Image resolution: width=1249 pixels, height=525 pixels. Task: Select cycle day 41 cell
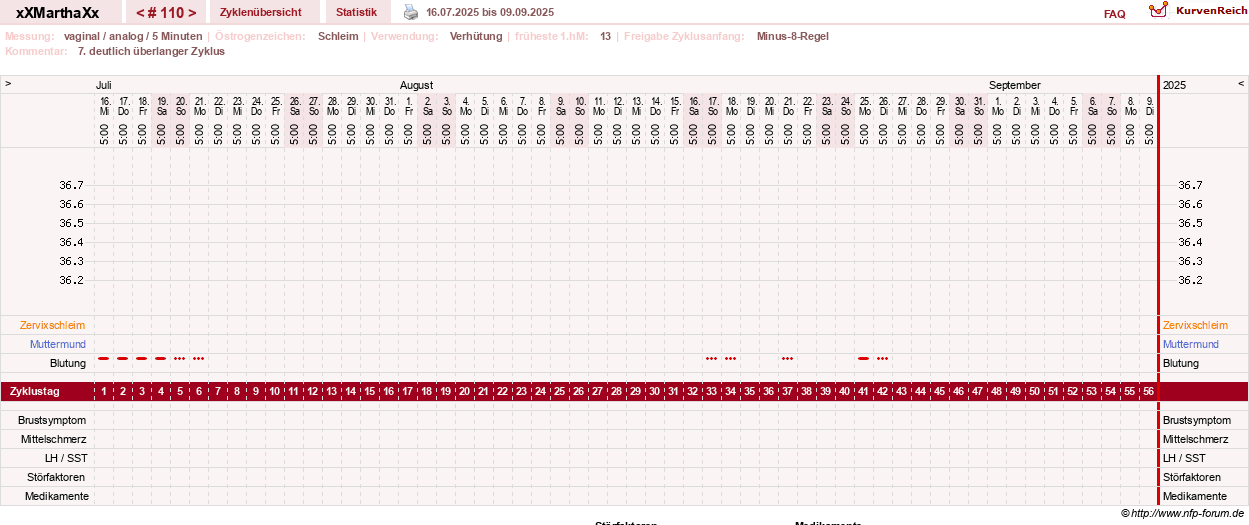point(863,391)
